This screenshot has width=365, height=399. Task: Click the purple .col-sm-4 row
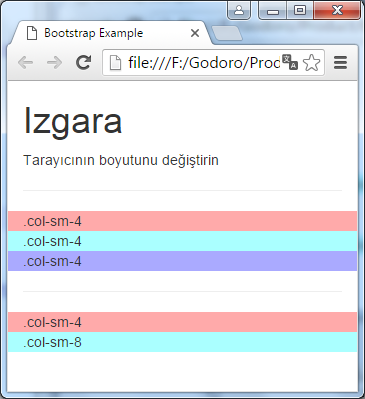(183, 261)
